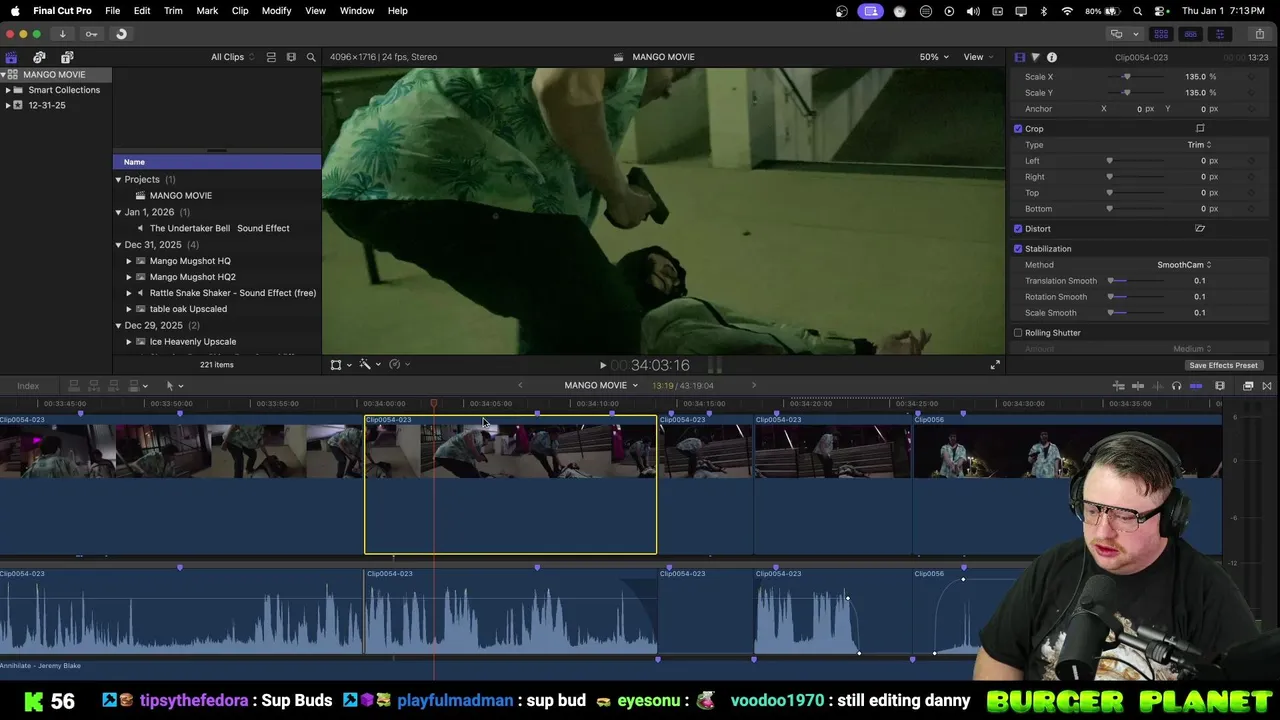Open the Keyword Editor key icon
1280x720 pixels.
pos(91,34)
